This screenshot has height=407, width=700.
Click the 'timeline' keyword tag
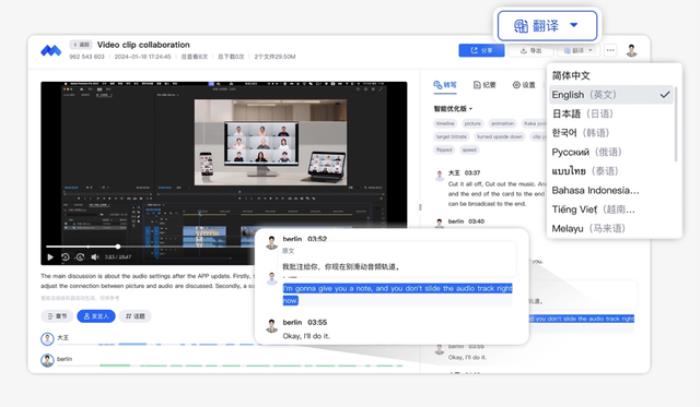[445, 124]
